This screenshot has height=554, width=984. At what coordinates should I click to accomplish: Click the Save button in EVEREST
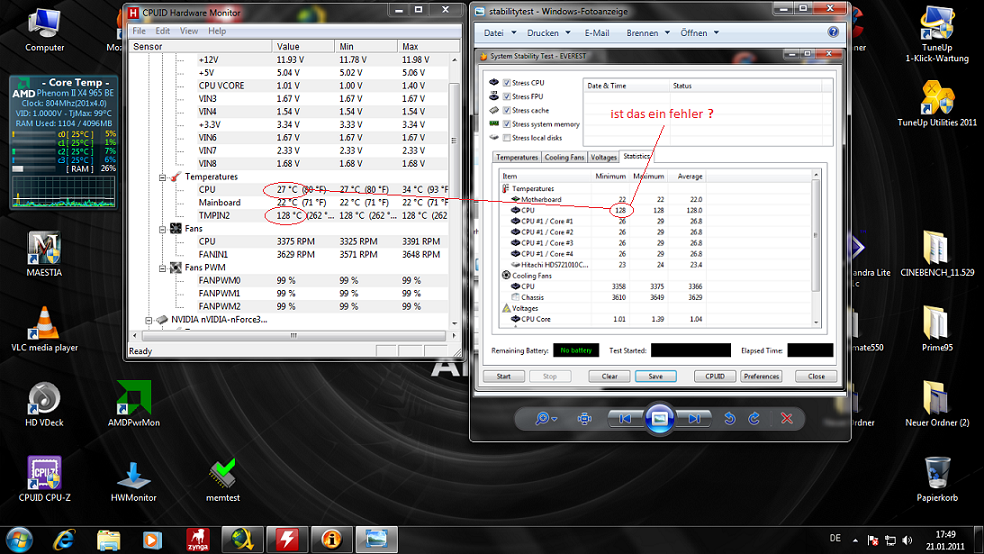656,376
